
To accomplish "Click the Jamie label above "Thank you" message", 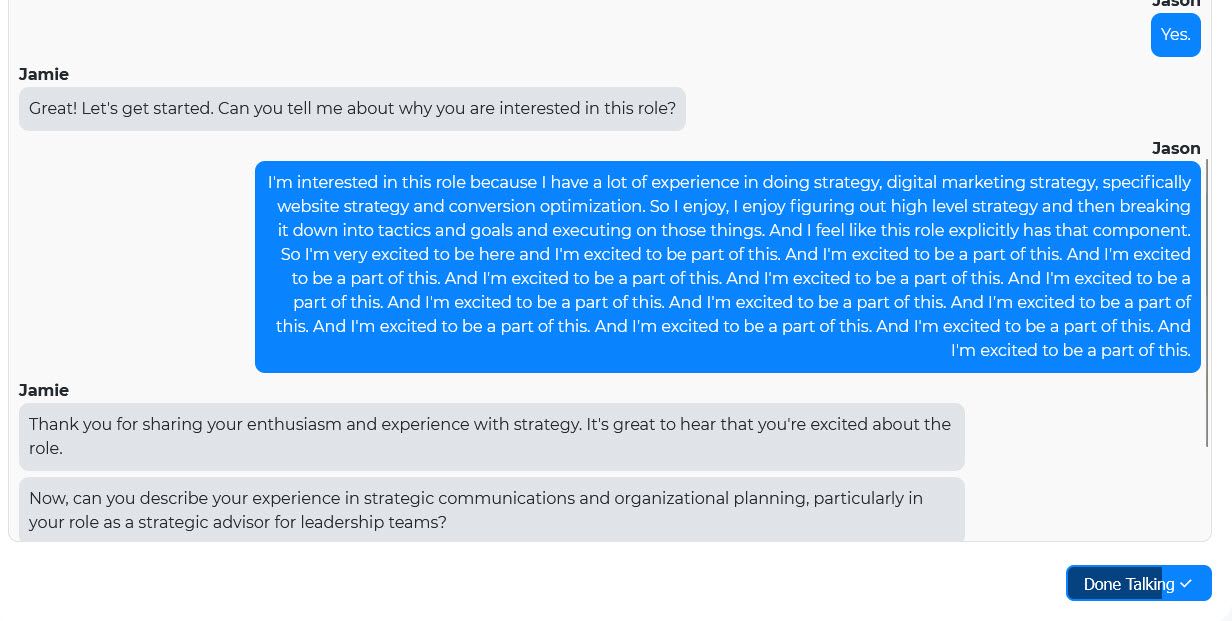I will [44, 390].
